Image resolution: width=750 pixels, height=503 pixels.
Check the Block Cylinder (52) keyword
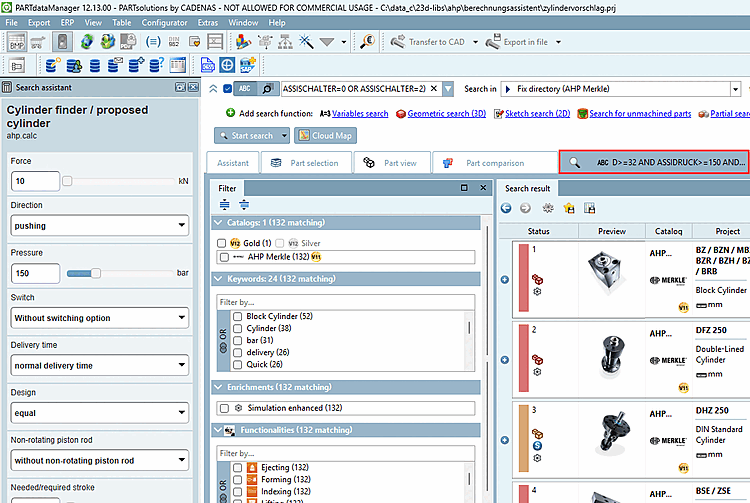click(238, 317)
